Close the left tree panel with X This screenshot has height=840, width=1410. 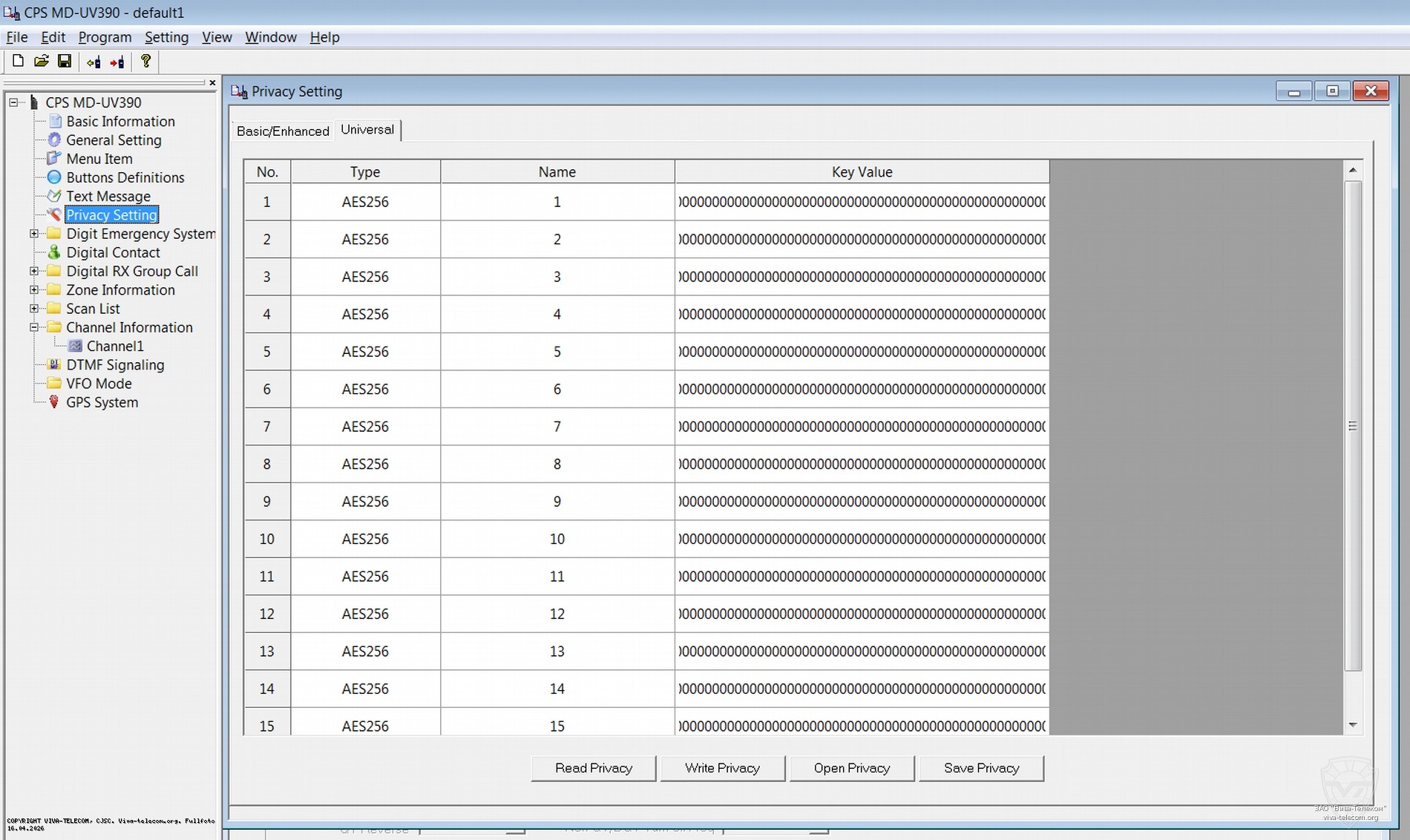point(212,83)
